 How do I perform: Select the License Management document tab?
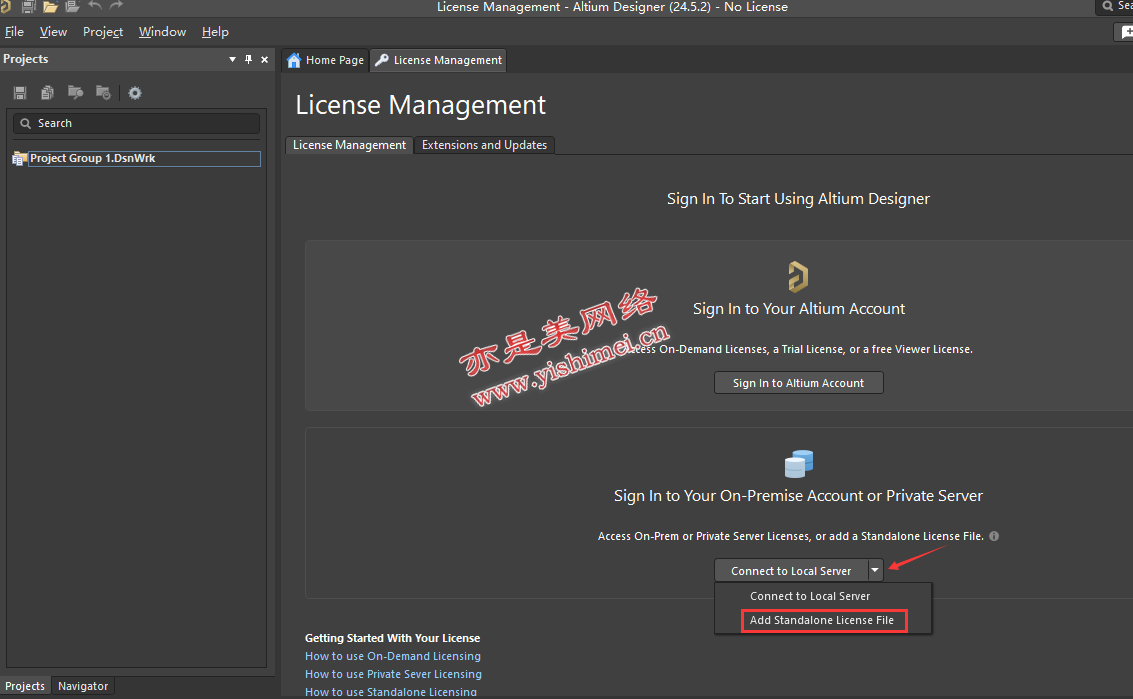(438, 60)
